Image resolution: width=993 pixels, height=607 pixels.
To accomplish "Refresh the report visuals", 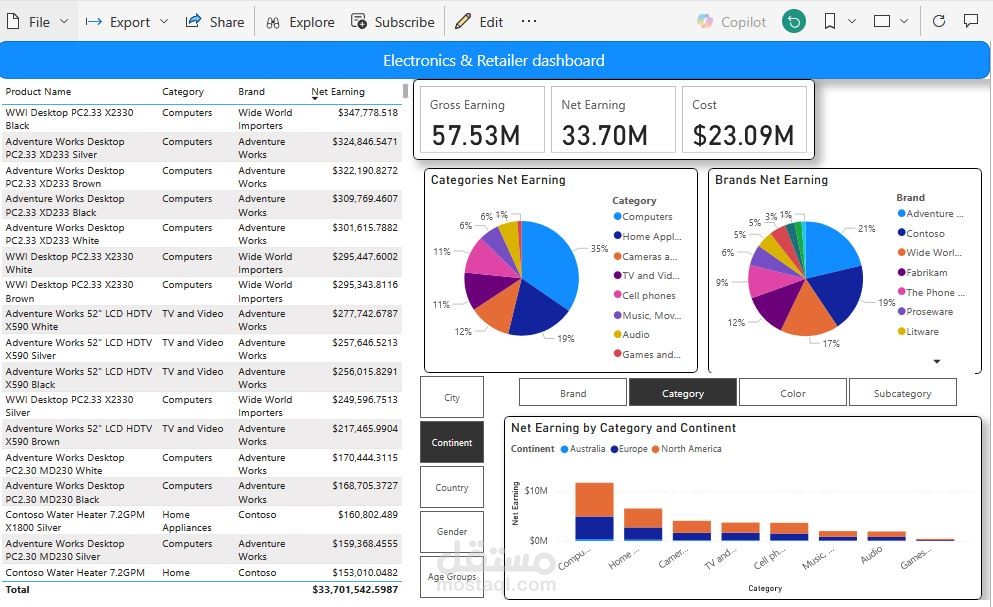I will (x=939, y=21).
